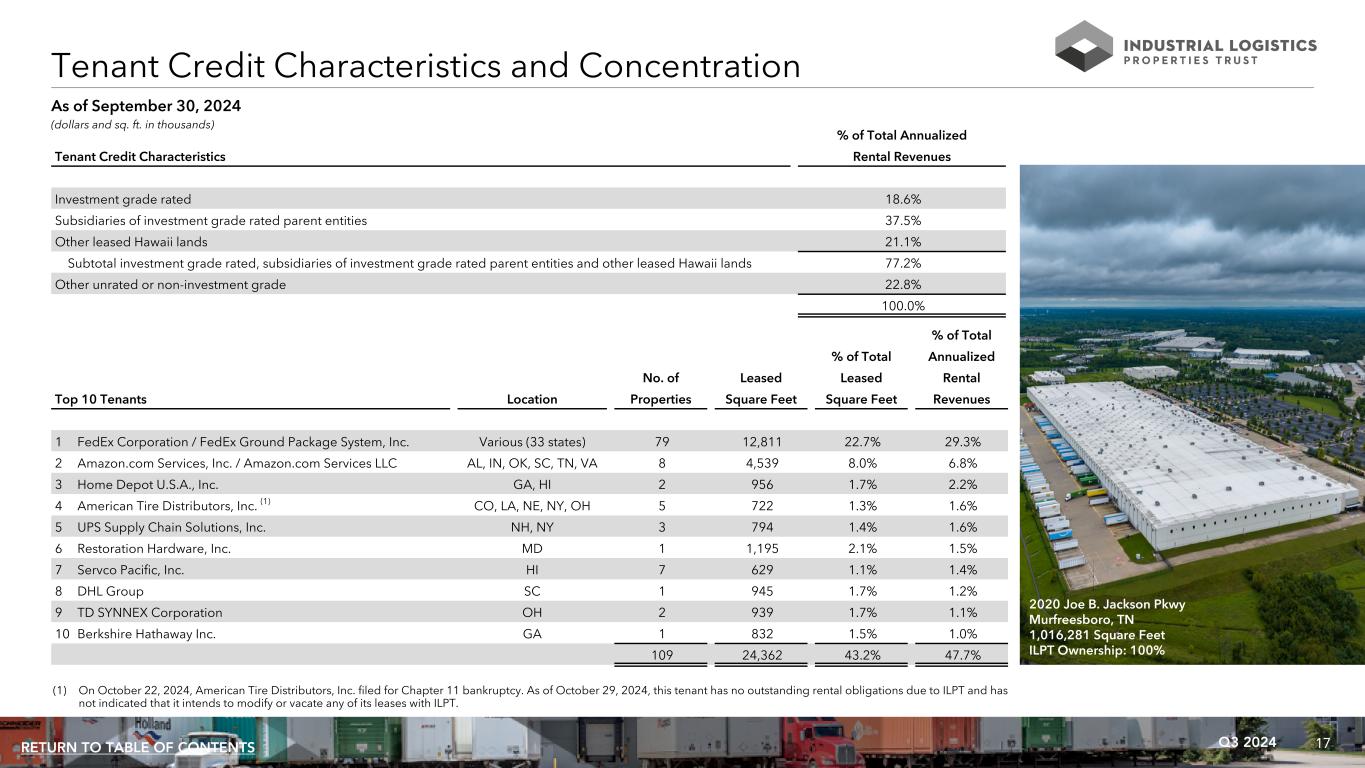Viewport: 1365px width, 768px height.
Task: Click the Berkshire Hathaway Inc. tenant name
Action: pos(146,634)
